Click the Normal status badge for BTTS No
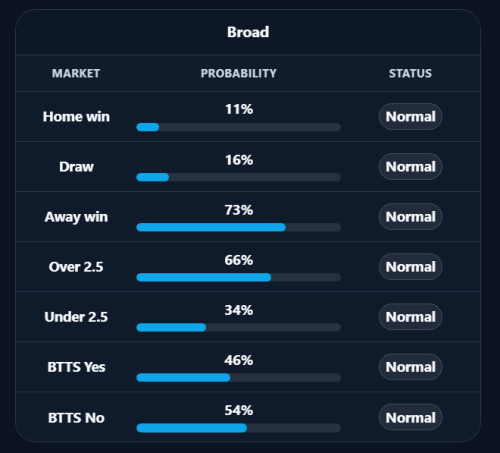500x453 pixels. pyautogui.click(x=410, y=417)
